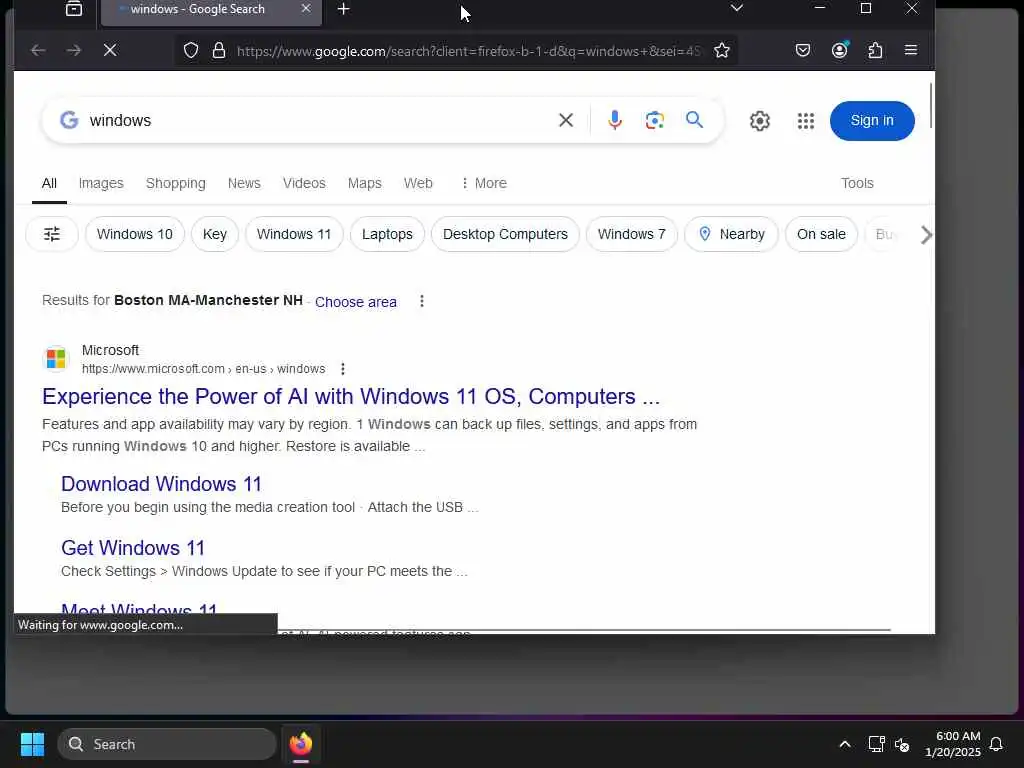Click the Microsoft site favicon
Screen dimensions: 1024x768
pos(56,359)
